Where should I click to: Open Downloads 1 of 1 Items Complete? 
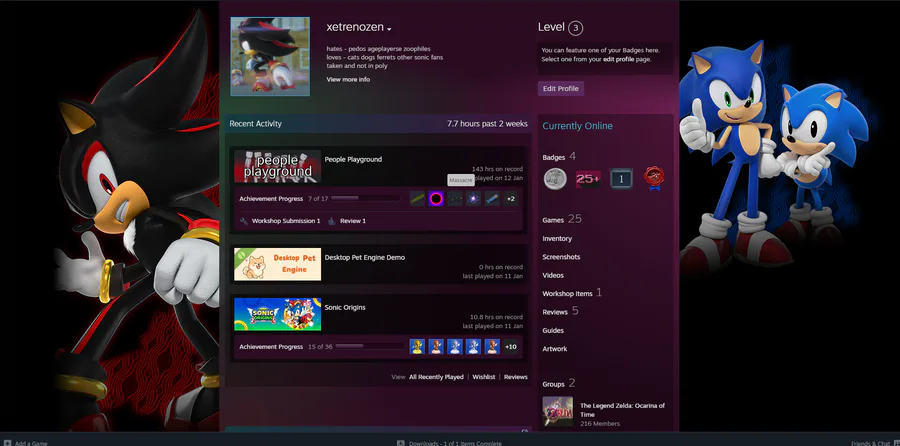[455, 443]
